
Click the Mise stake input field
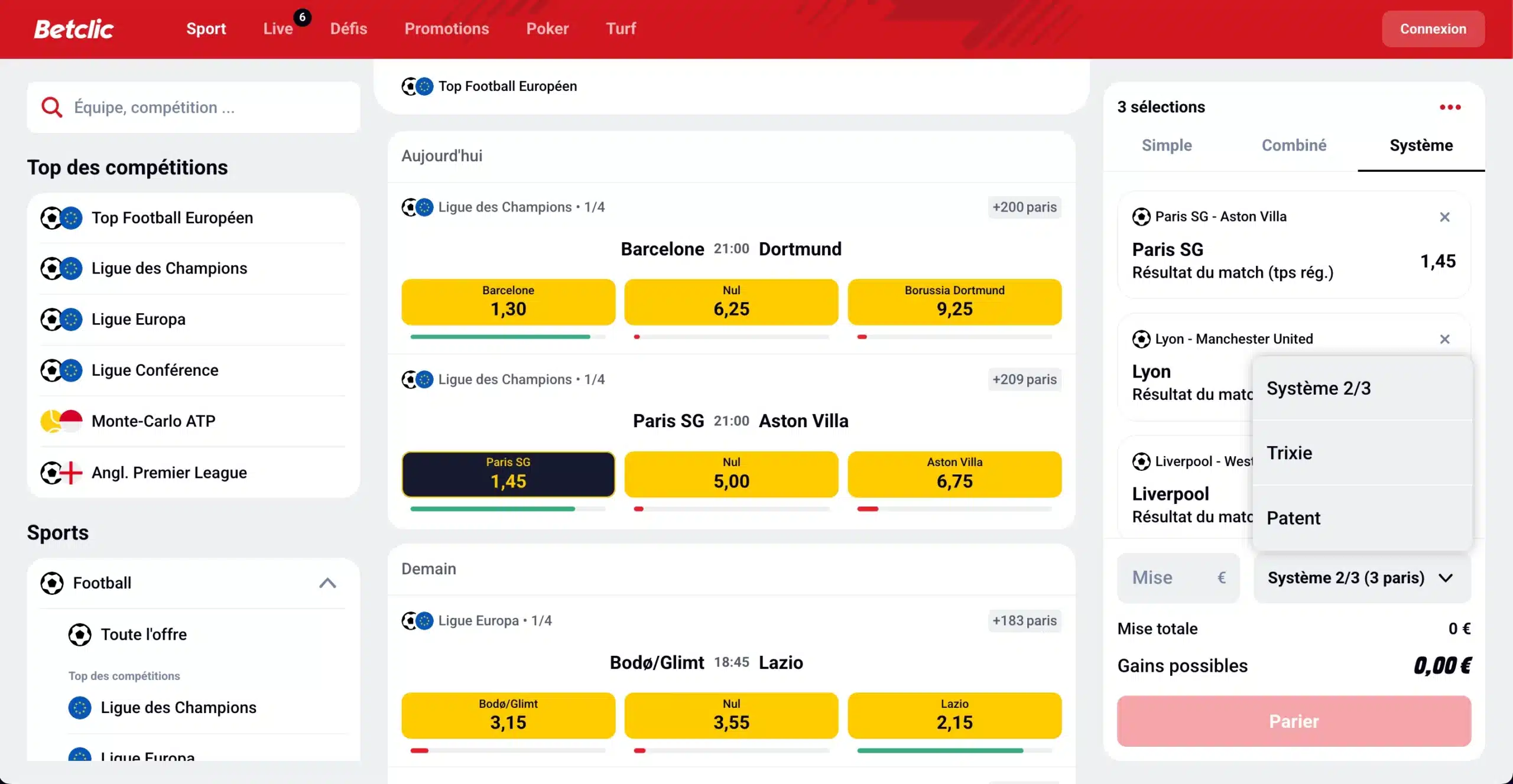pos(1178,578)
